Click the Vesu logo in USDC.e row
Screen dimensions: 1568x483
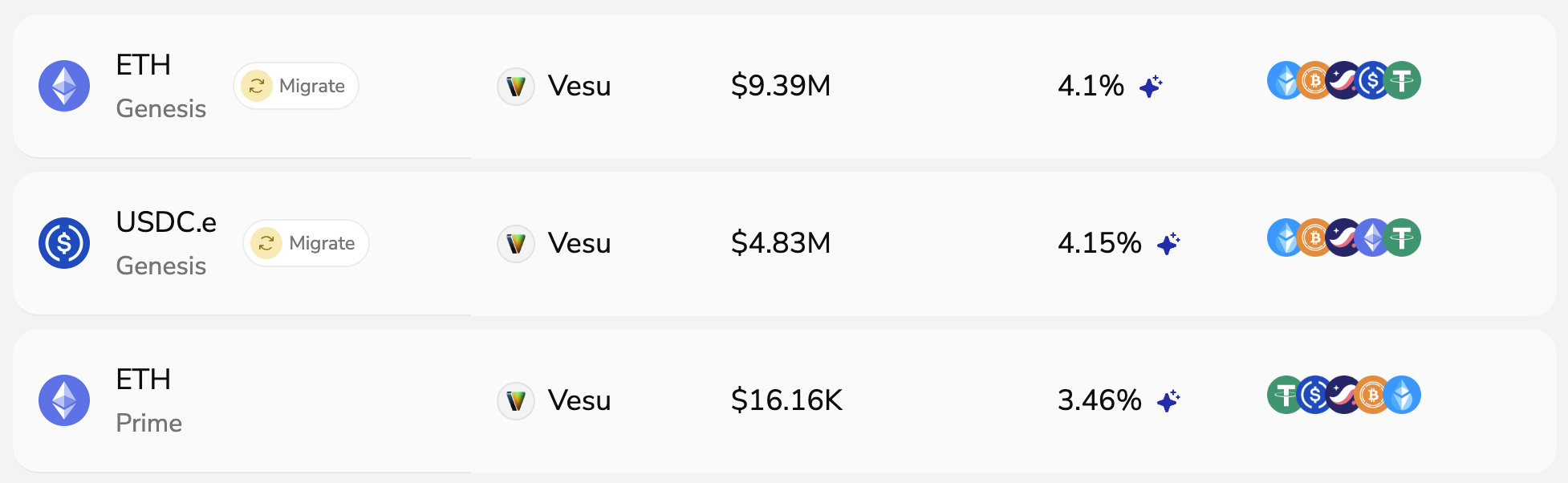(x=516, y=243)
